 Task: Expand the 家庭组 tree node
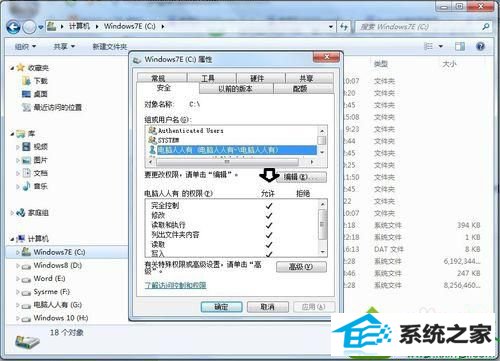(x=12, y=212)
